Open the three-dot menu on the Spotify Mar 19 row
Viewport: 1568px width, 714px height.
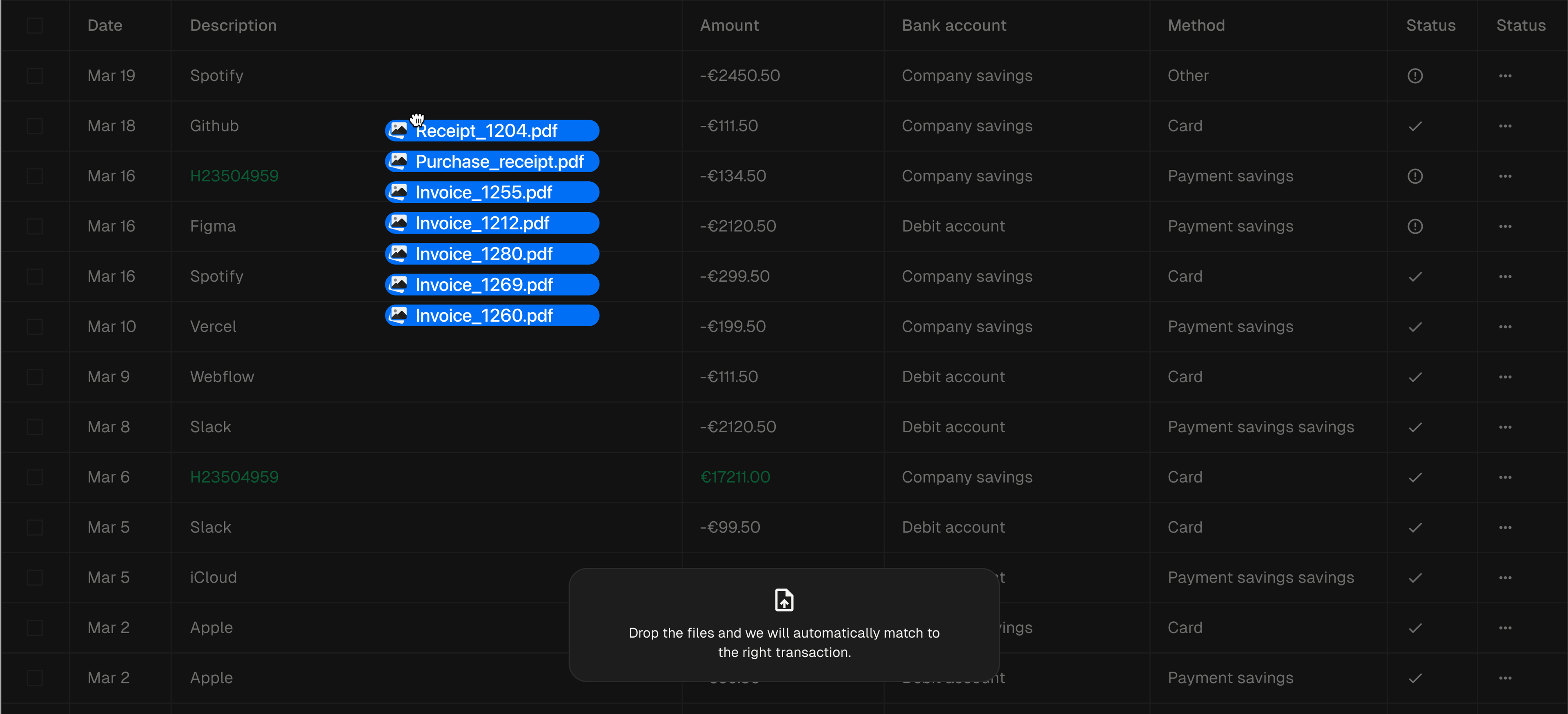click(x=1505, y=76)
